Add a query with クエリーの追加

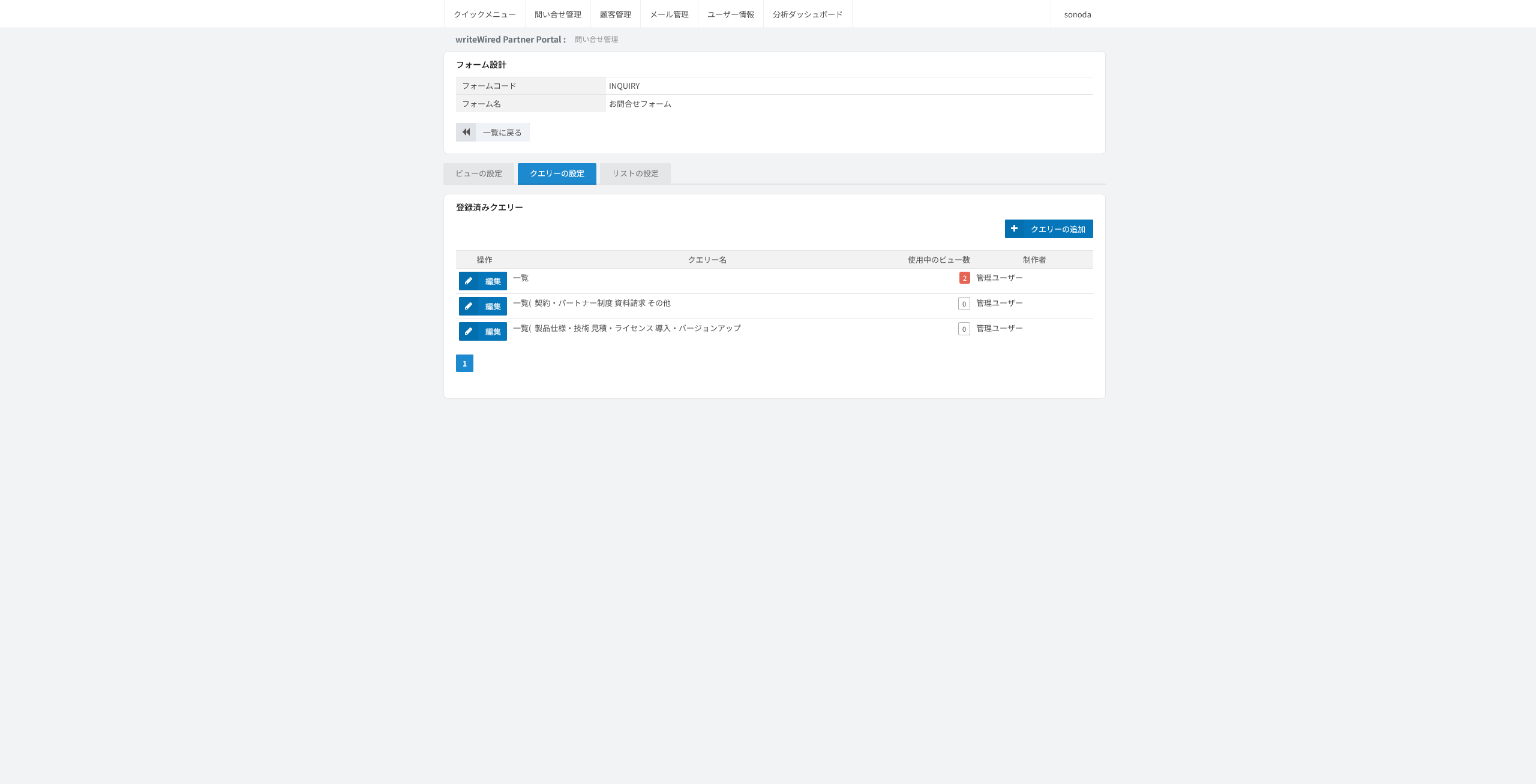tap(1049, 229)
